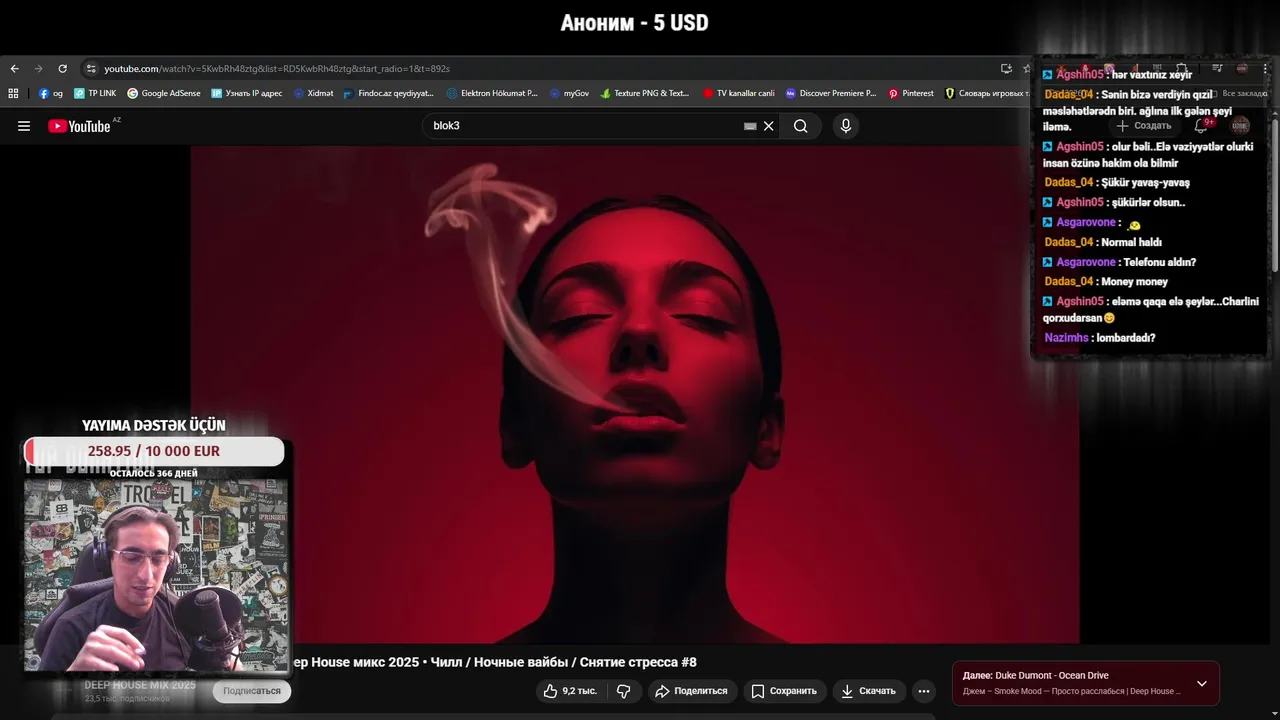This screenshot has height=720, width=1280.
Task: Open the YouTube guide hamburger menu
Action: pyautogui.click(x=24, y=126)
